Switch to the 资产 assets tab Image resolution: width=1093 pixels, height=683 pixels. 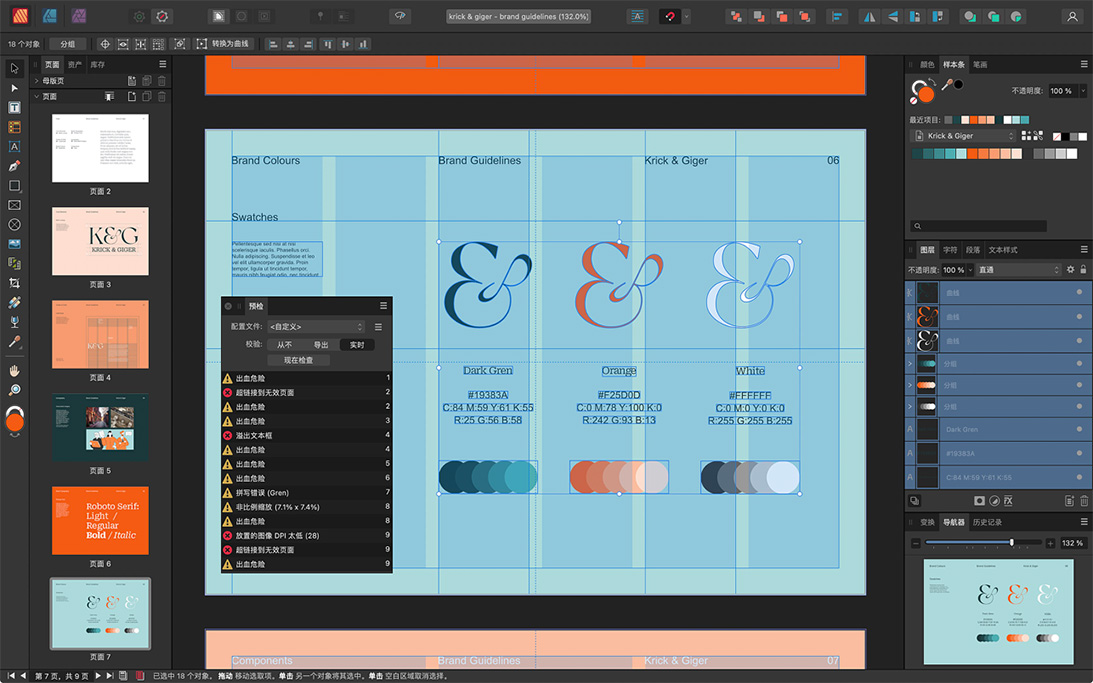[75, 65]
